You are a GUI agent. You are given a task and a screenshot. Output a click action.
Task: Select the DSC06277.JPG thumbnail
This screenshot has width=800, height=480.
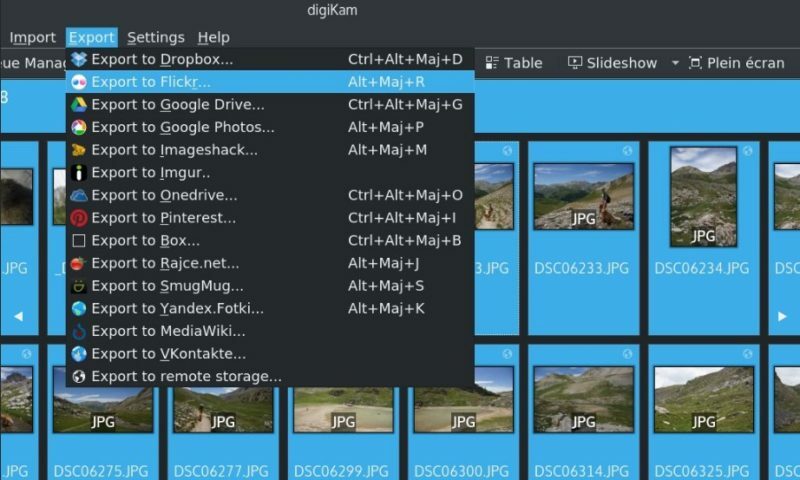tap(223, 409)
